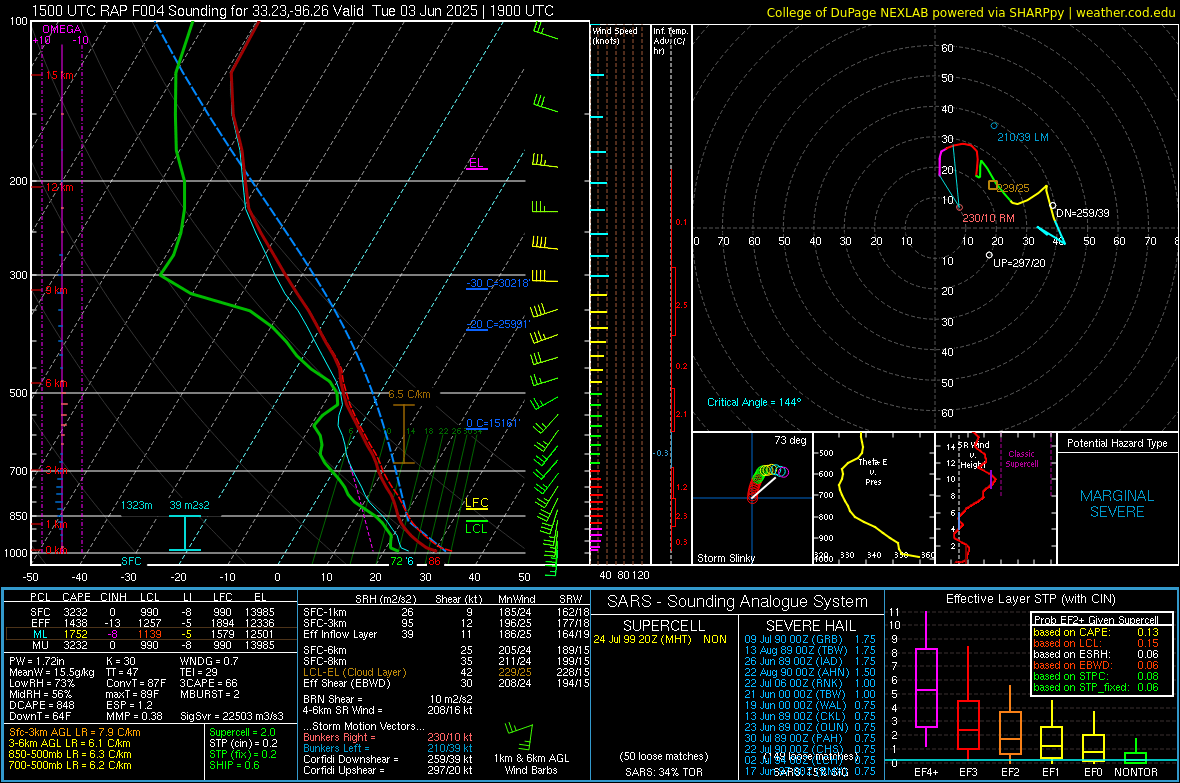Click the PW = 1.72in value
This screenshot has width=1180, height=783.
(37, 661)
